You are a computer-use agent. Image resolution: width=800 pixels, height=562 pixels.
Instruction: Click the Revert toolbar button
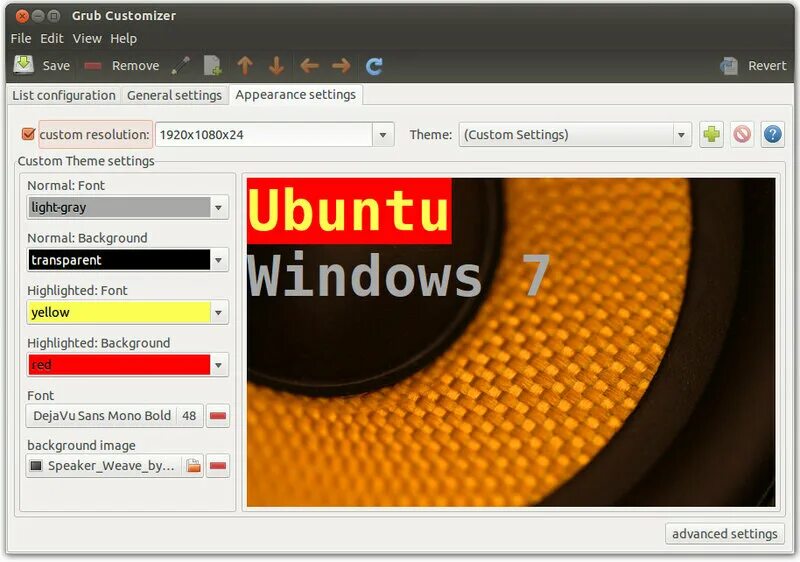753,66
